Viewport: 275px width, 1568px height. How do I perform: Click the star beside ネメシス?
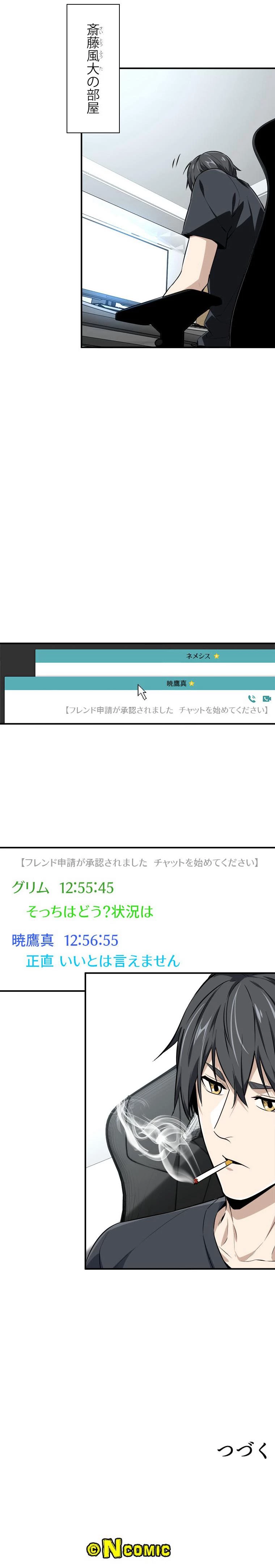tap(217, 656)
